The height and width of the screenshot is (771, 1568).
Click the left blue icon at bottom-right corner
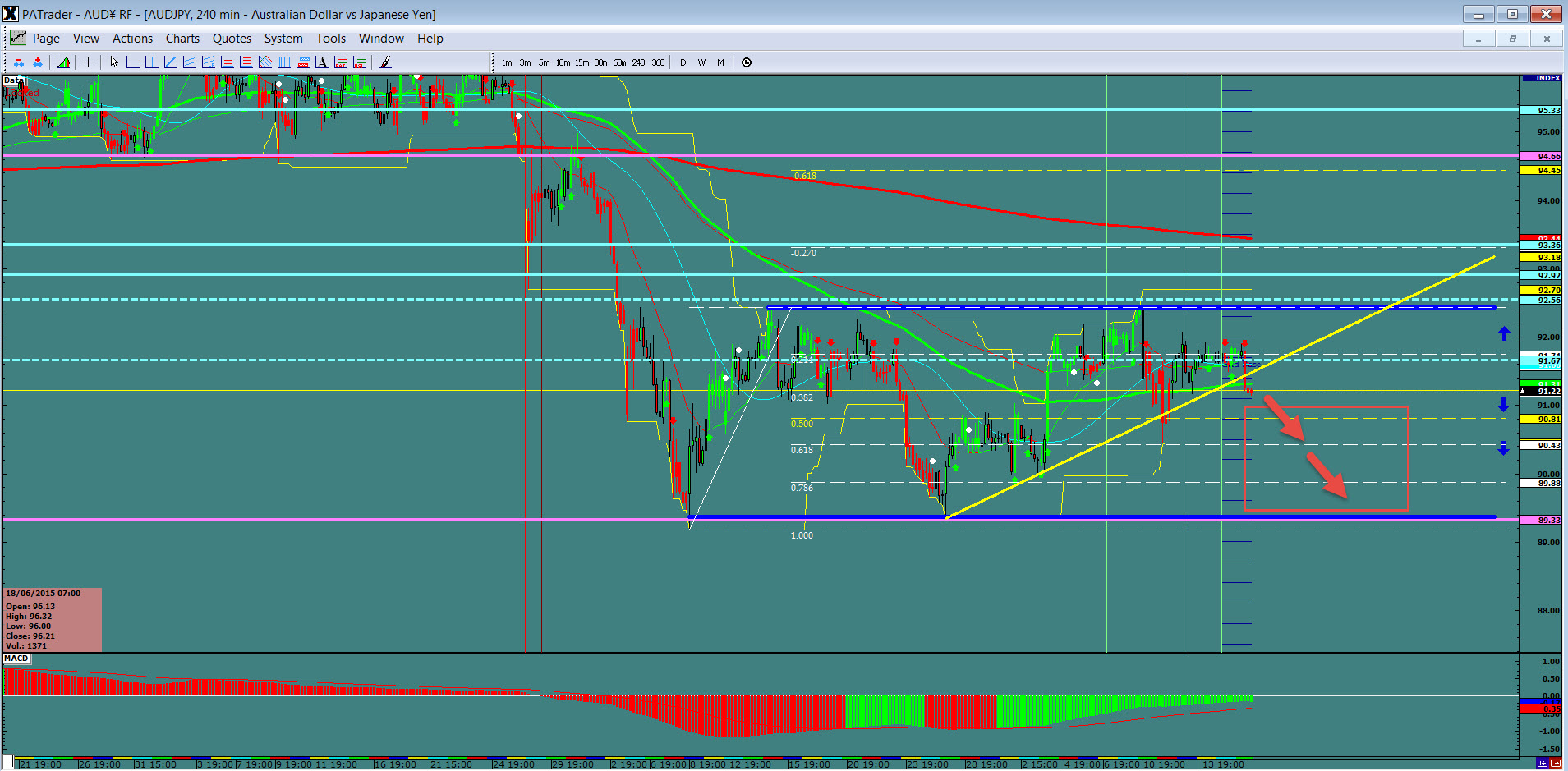1542,764
